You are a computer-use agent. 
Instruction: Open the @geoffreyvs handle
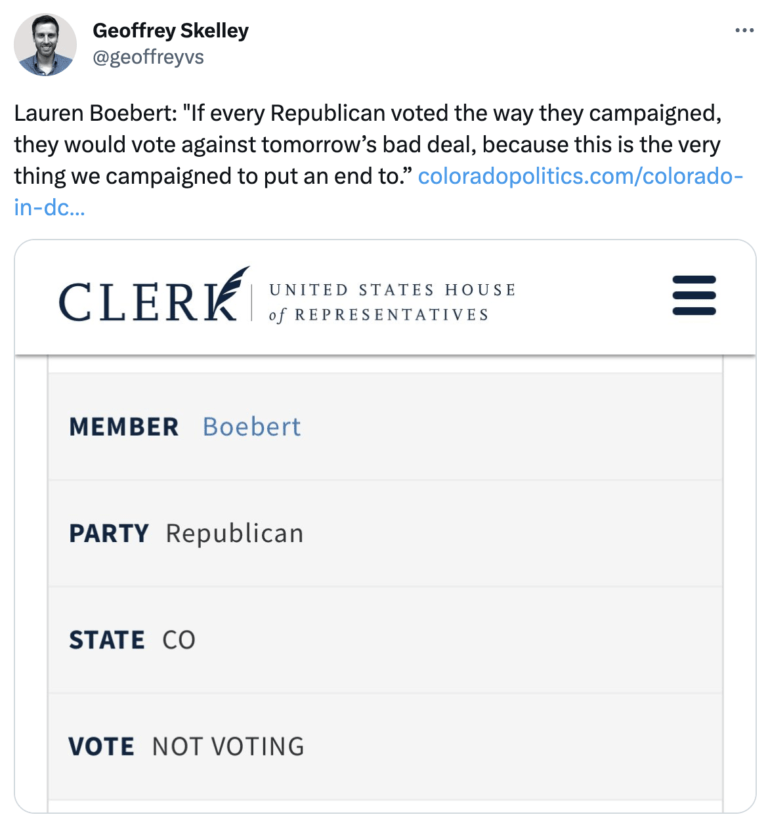tap(148, 57)
